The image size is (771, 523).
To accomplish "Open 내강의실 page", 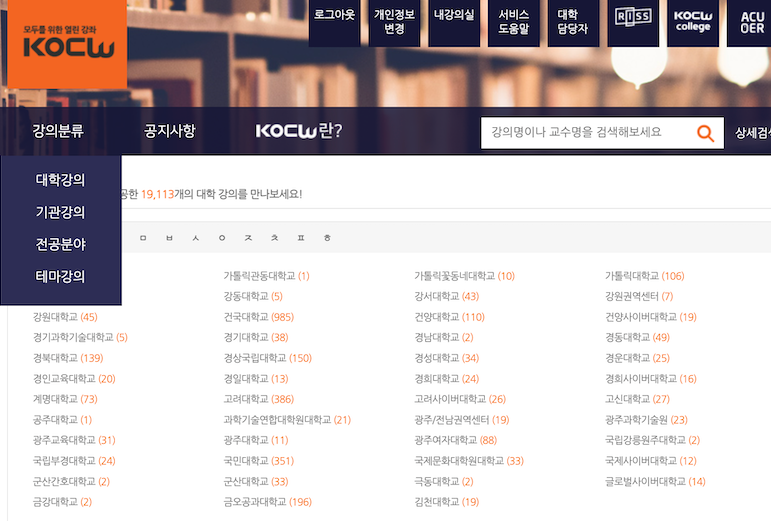I will [454, 23].
